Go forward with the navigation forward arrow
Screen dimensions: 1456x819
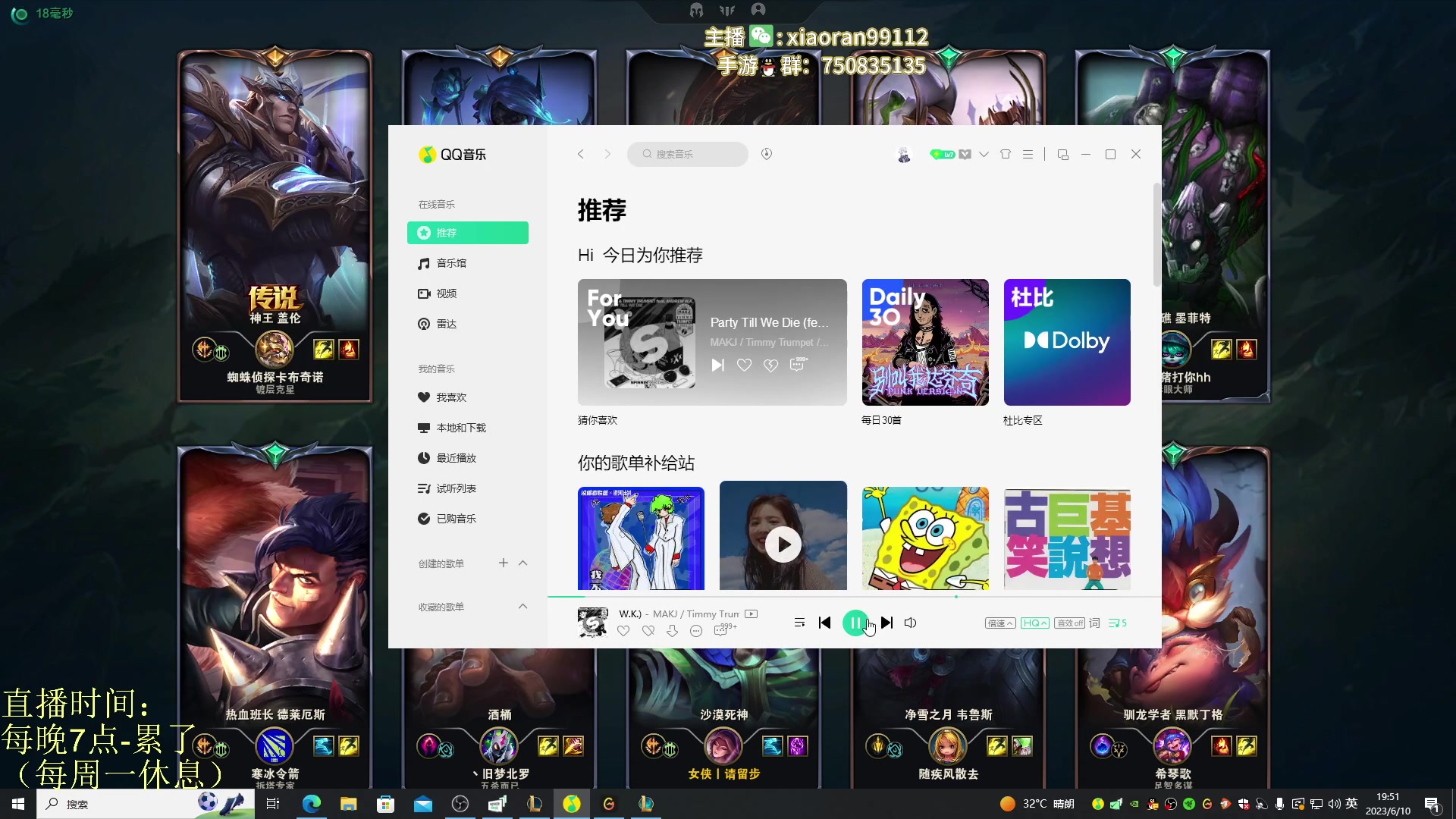(x=607, y=154)
